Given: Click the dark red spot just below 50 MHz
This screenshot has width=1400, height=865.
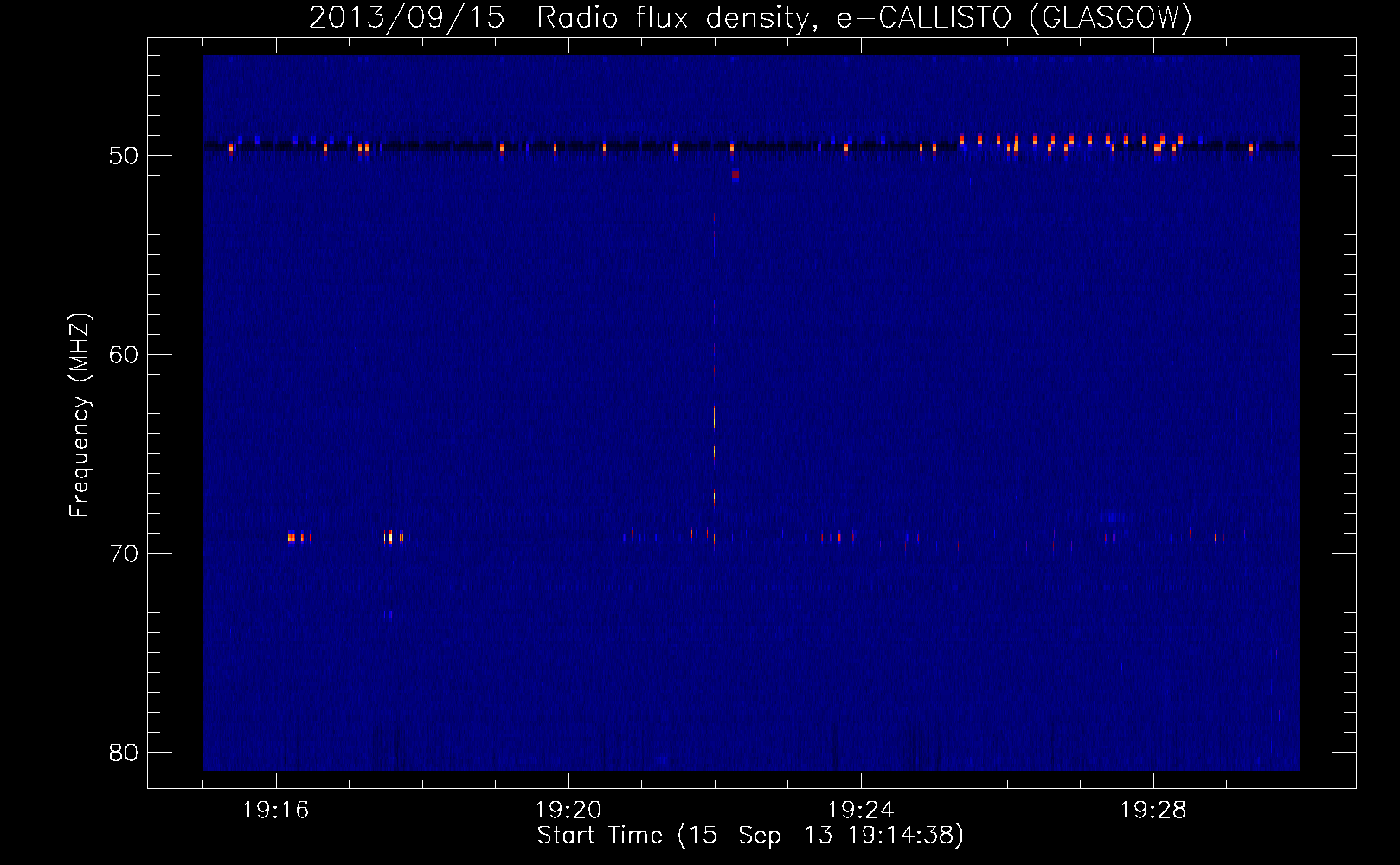Looking at the screenshot, I should pyautogui.click(x=735, y=175).
